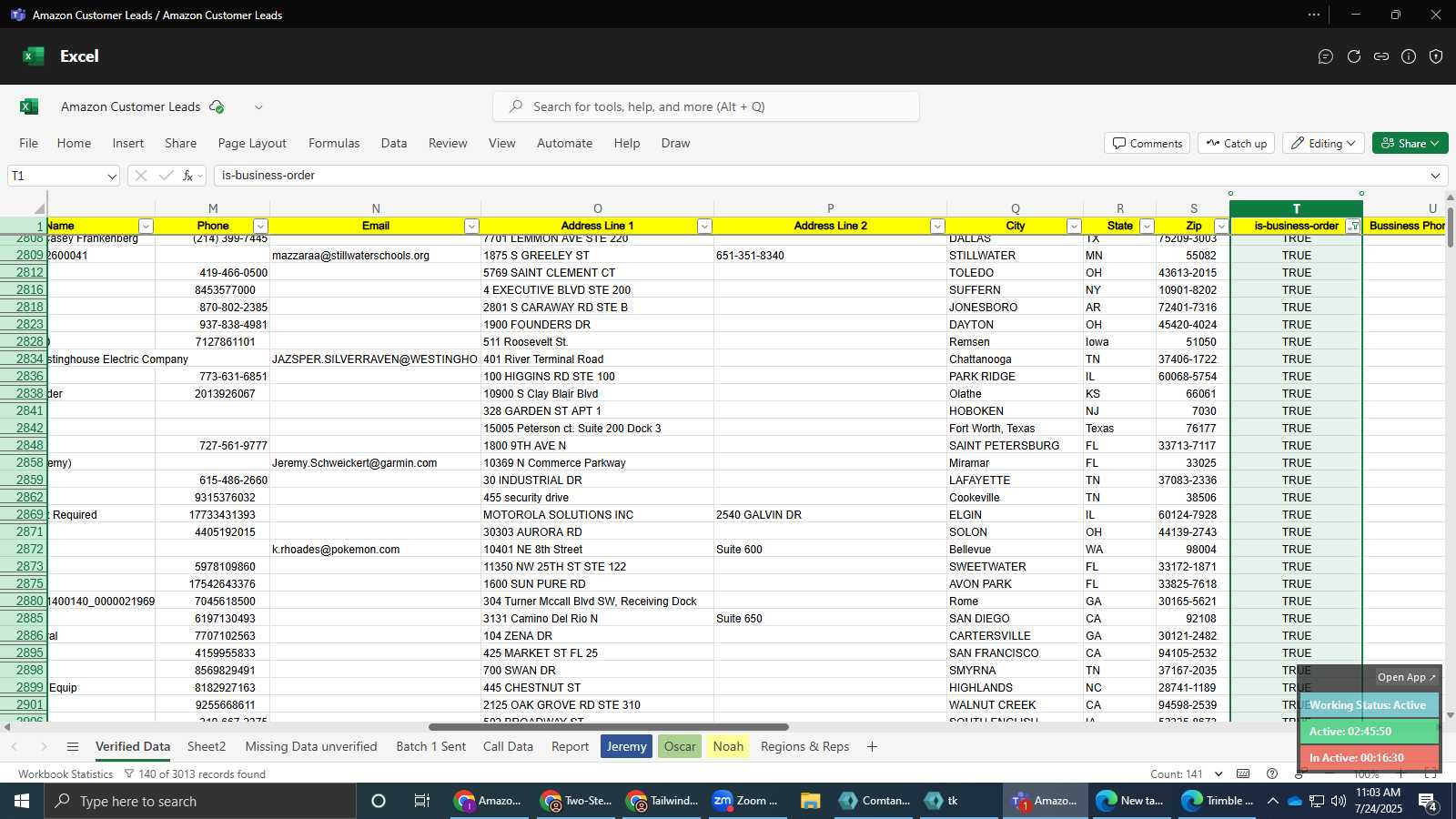
Task: Open the Page Layout tab
Action: [x=252, y=143]
